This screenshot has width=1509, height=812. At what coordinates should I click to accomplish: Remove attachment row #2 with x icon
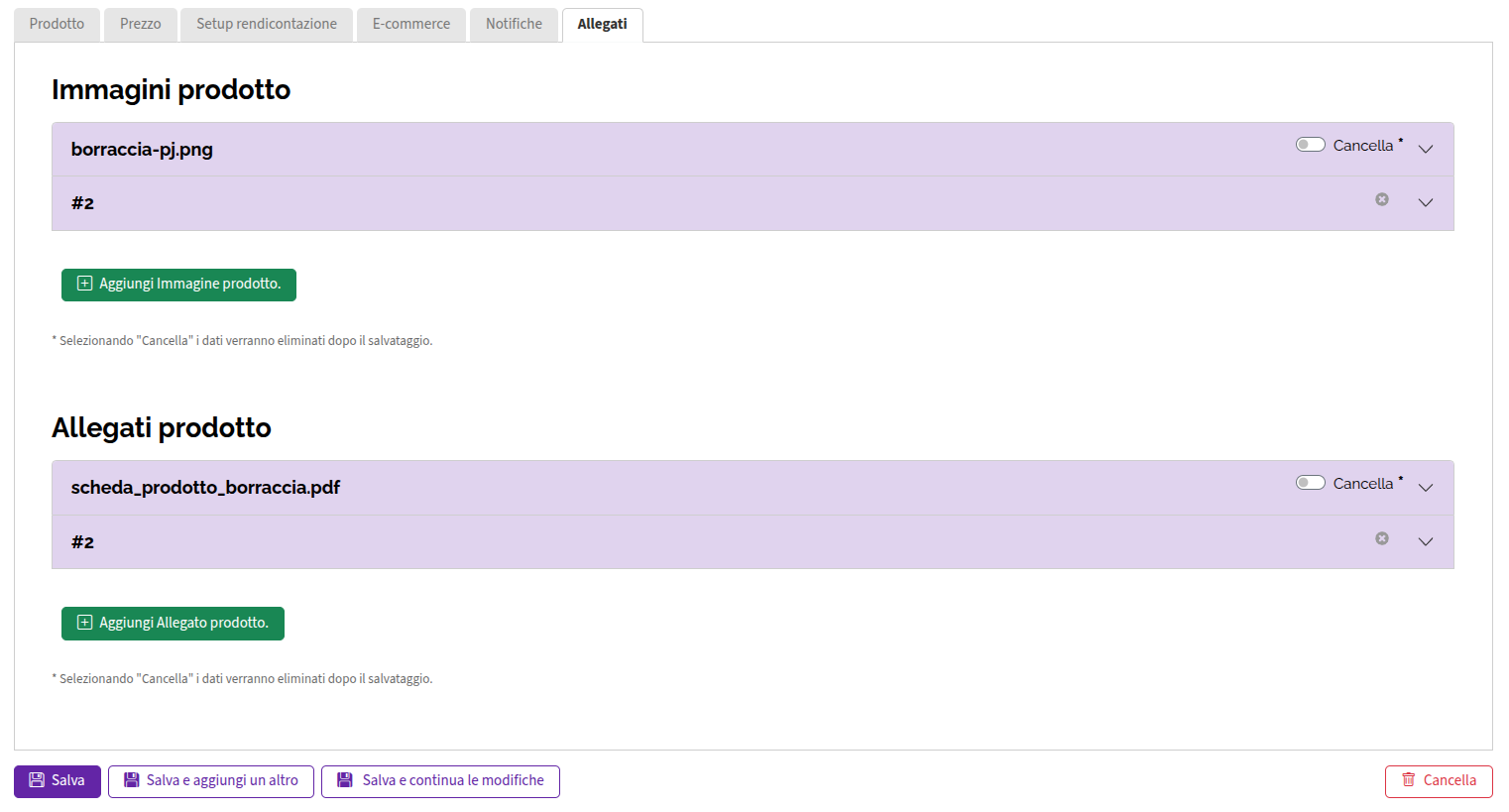(x=1382, y=538)
